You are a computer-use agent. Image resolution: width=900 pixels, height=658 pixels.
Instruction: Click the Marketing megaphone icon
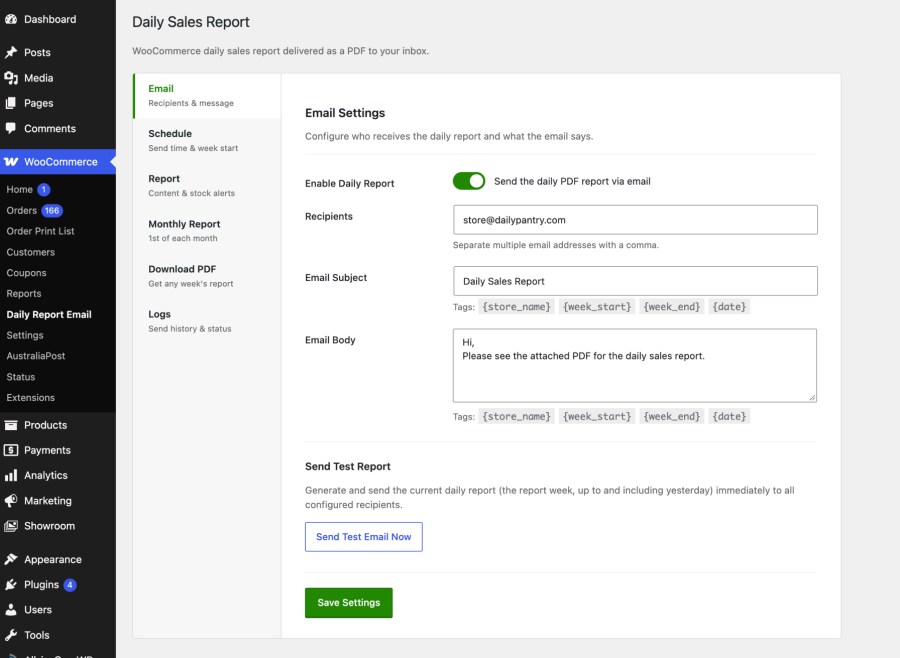pos(11,501)
